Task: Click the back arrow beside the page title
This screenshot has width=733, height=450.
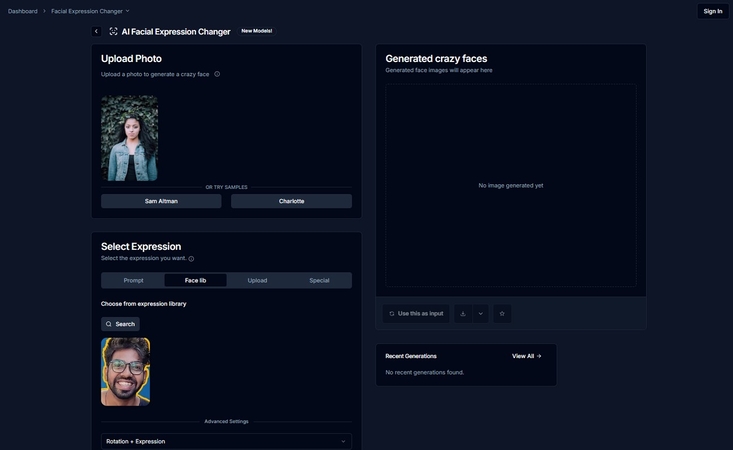Action: click(96, 31)
